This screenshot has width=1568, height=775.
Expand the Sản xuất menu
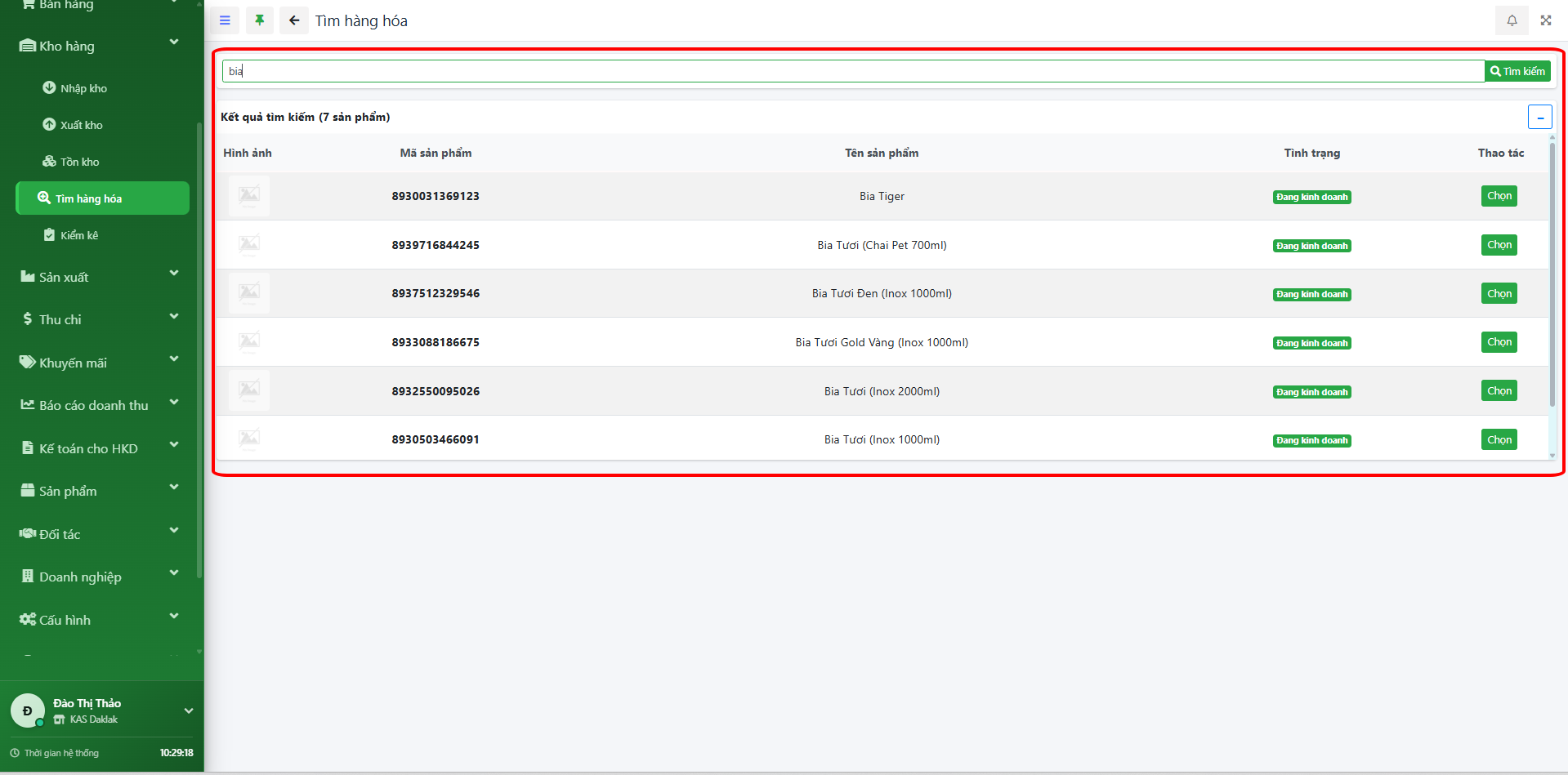(x=98, y=277)
